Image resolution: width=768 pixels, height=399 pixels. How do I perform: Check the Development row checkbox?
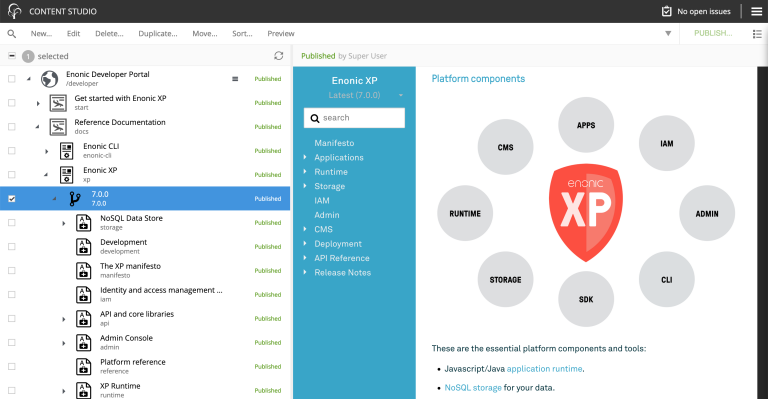(12, 247)
